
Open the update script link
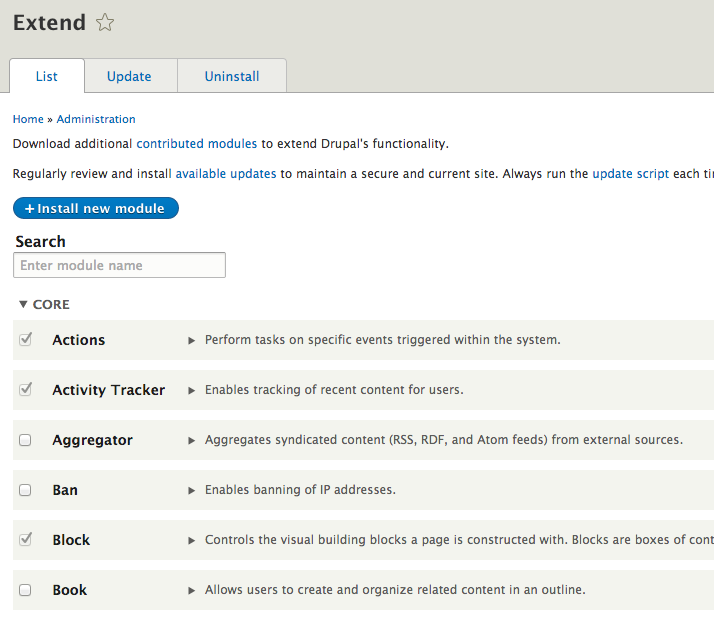click(x=631, y=174)
